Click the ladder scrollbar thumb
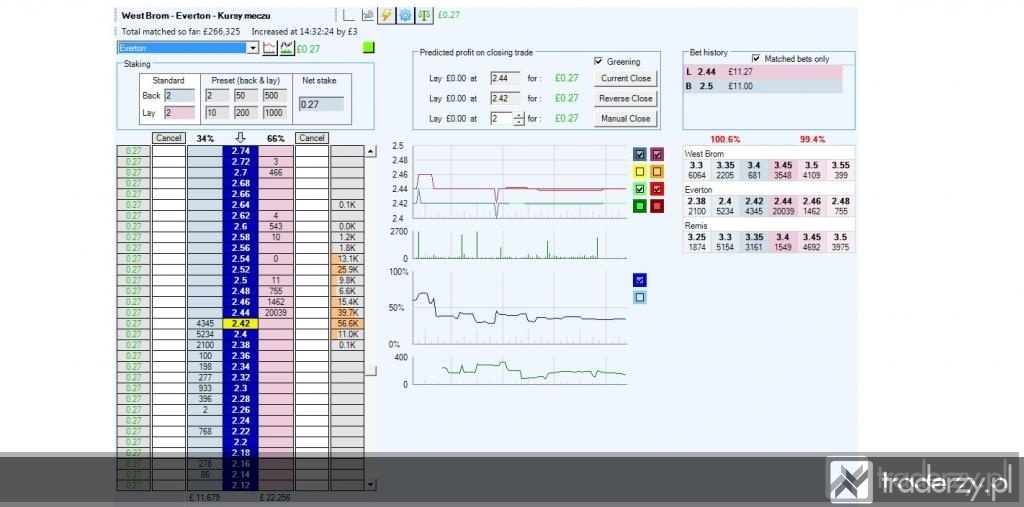 point(370,370)
